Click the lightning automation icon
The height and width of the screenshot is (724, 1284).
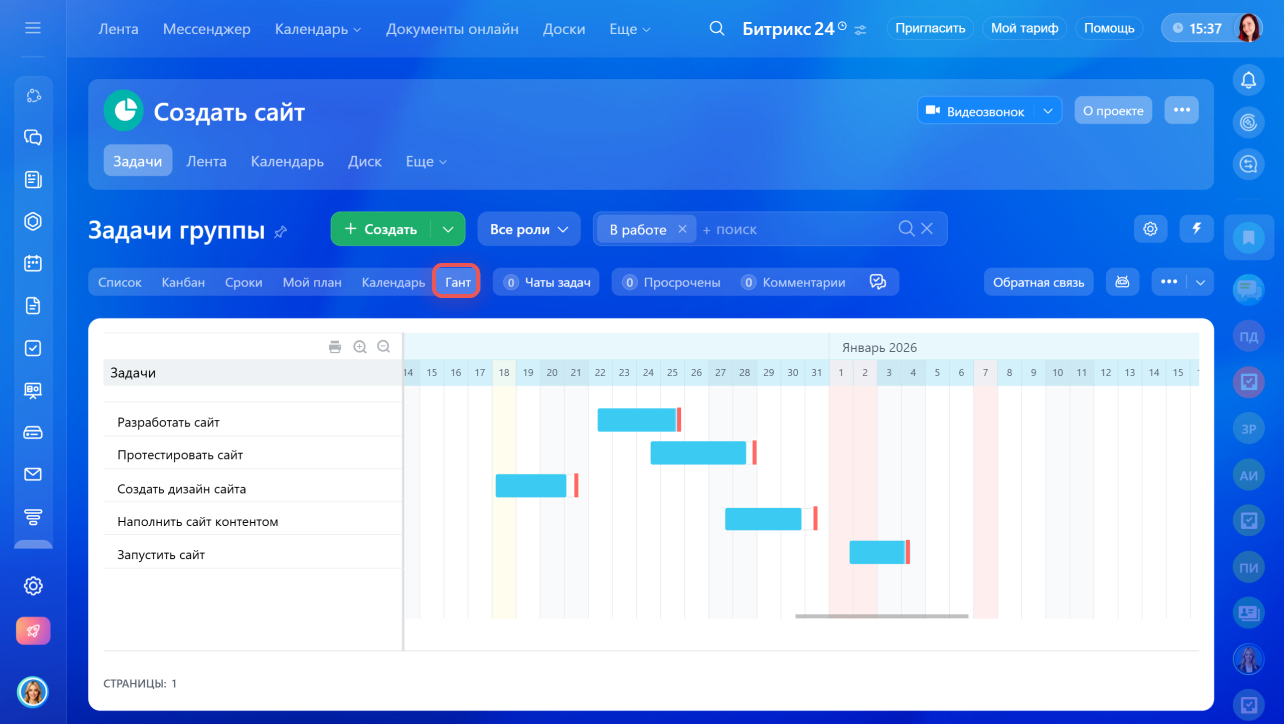[x=1196, y=229]
